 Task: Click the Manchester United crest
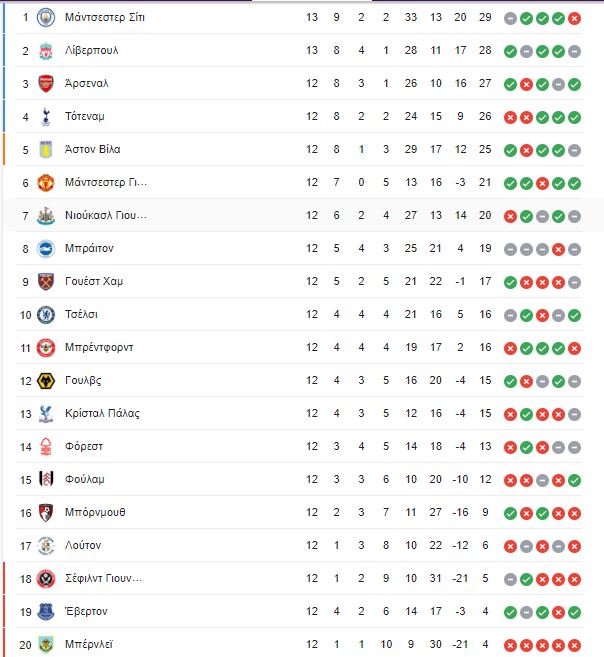pos(46,183)
